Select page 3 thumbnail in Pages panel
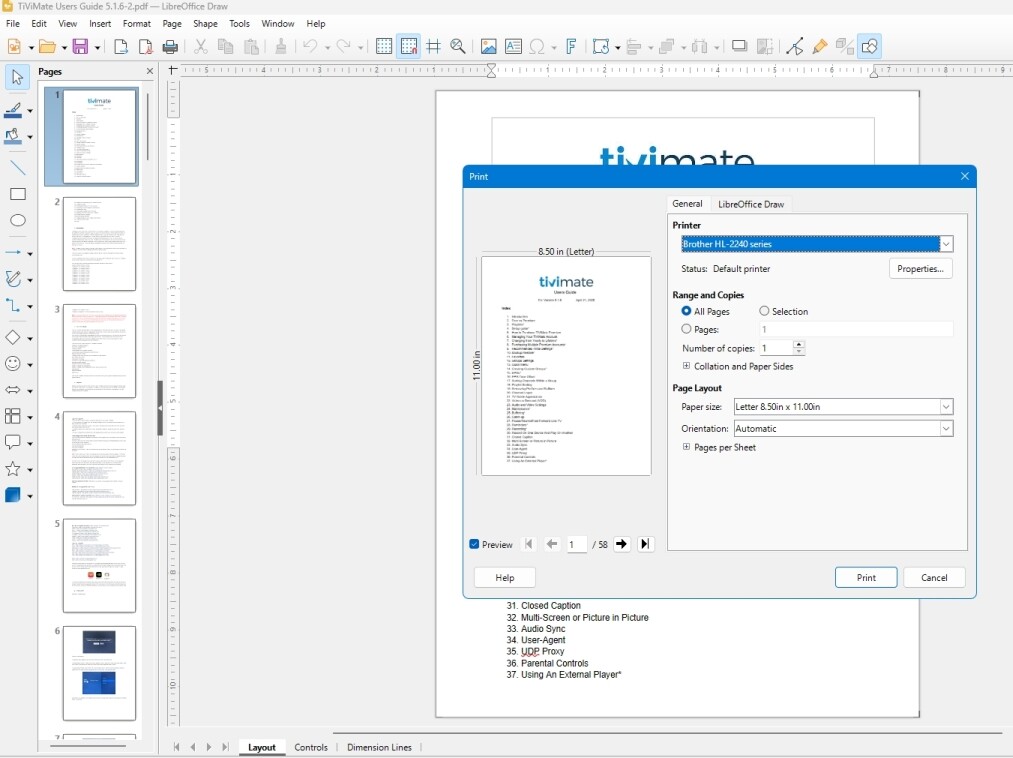 click(x=99, y=351)
